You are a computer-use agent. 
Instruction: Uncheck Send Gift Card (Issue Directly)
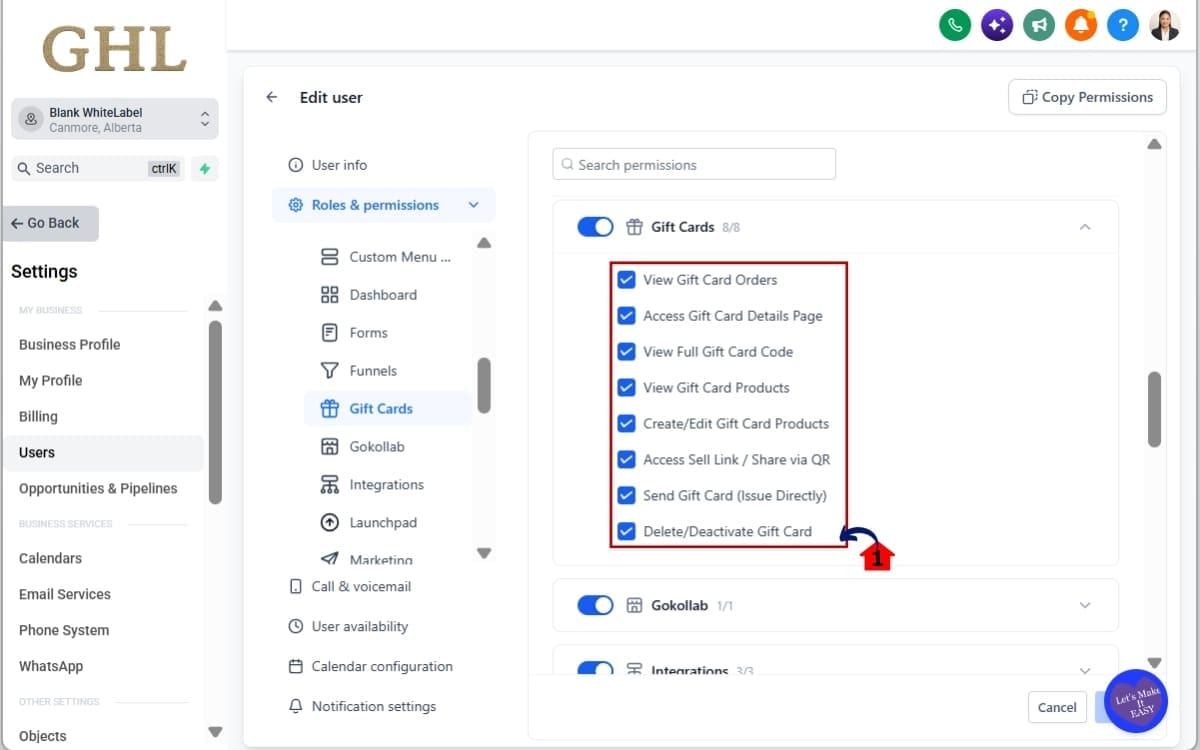(626, 496)
